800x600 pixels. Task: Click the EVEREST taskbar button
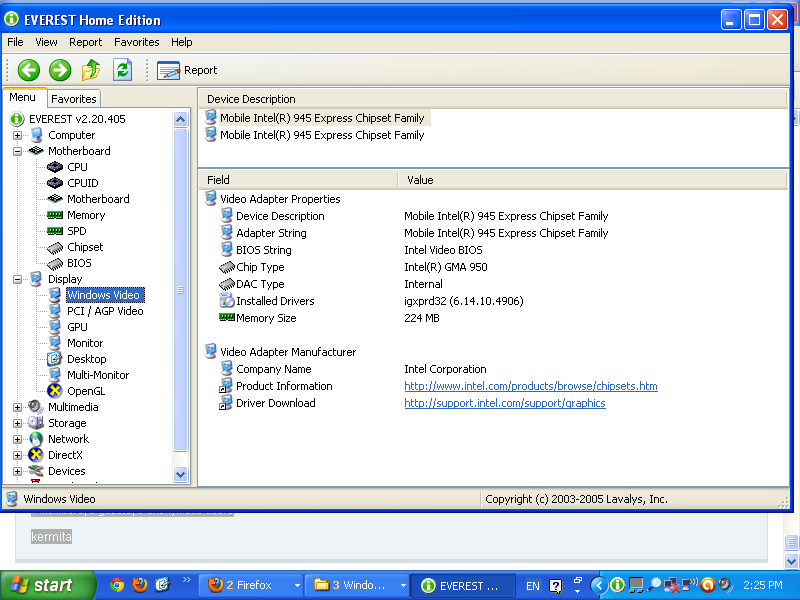(463, 585)
